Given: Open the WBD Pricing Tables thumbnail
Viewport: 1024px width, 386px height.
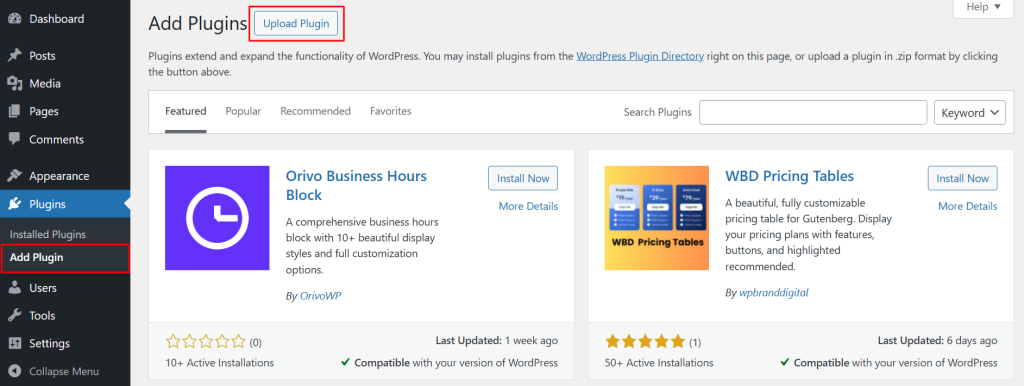Looking at the screenshot, I should (x=657, y=217).
